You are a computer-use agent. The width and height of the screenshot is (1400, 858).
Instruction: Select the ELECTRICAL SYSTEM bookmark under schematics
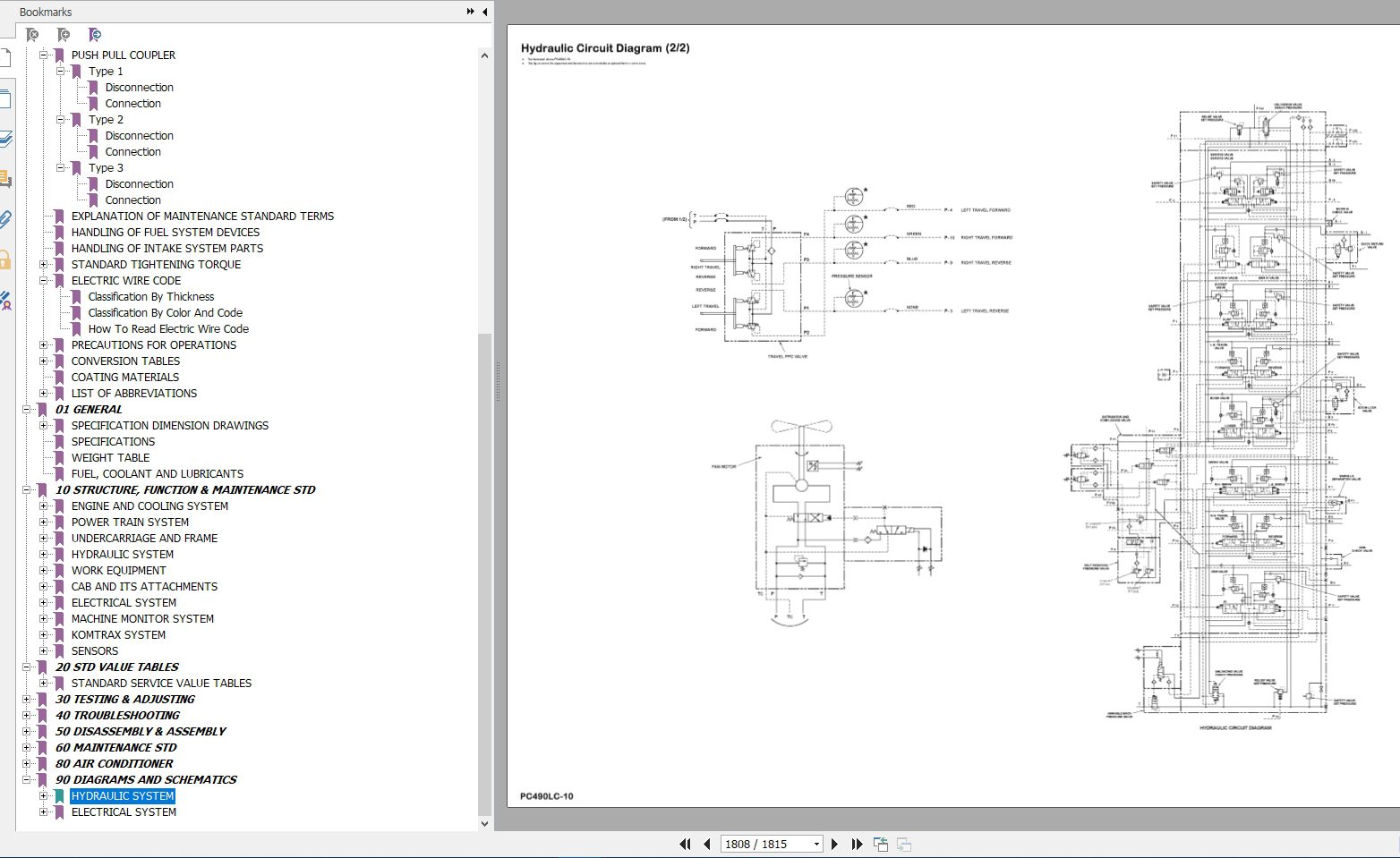(x=124, y=812)
